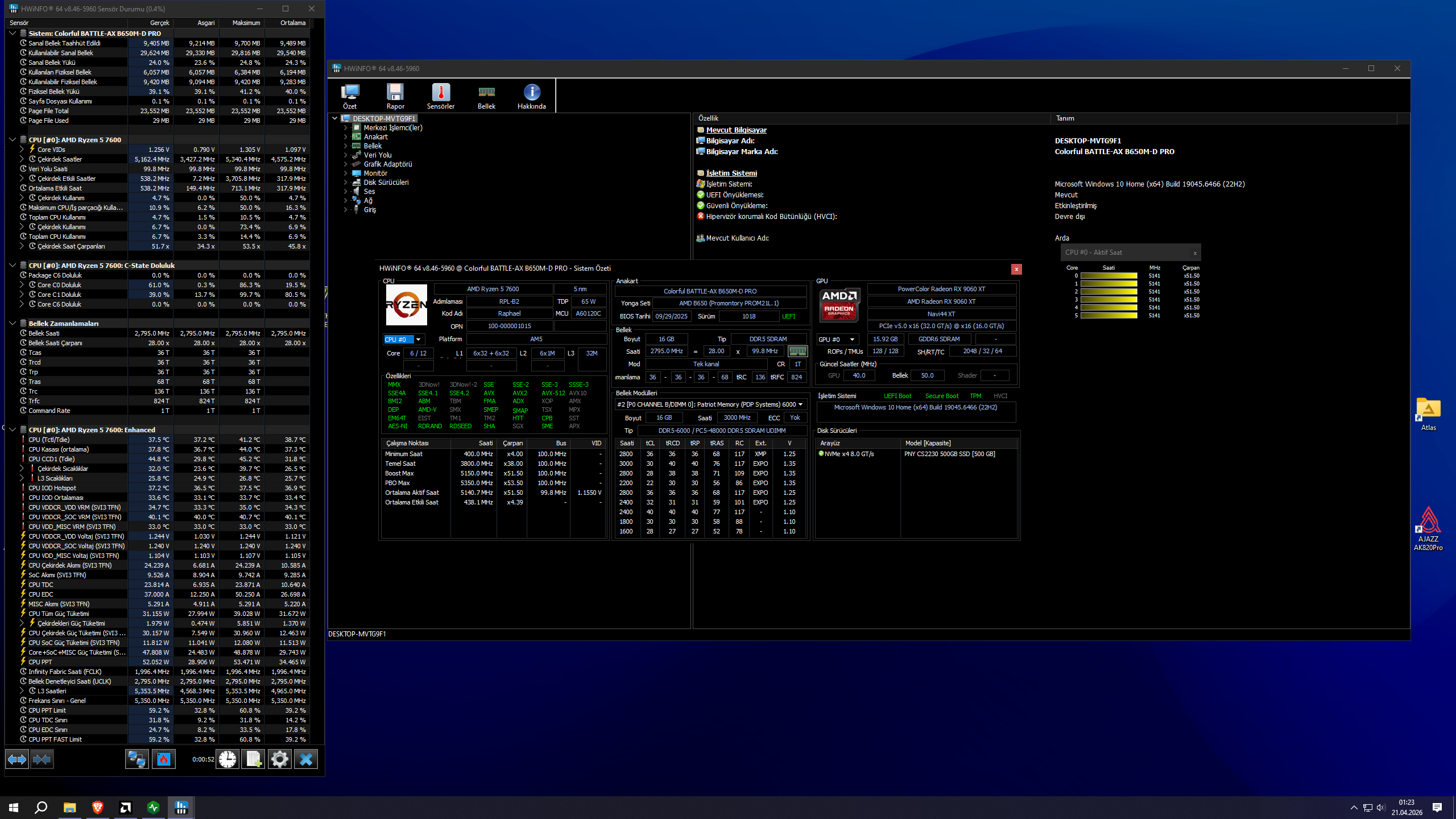This screenshot has height=819, width=1456.
Task: Click the Ryzen logo in Sistem Özeti
Action: point(406,305)
